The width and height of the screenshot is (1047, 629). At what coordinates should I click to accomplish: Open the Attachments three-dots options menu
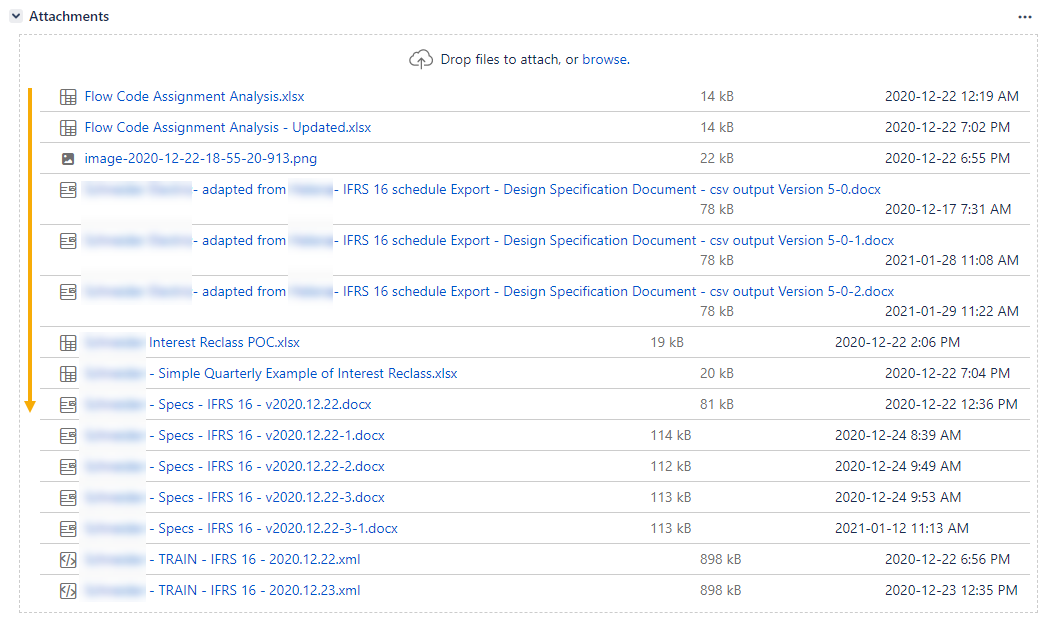click(x=1025, y=17)
